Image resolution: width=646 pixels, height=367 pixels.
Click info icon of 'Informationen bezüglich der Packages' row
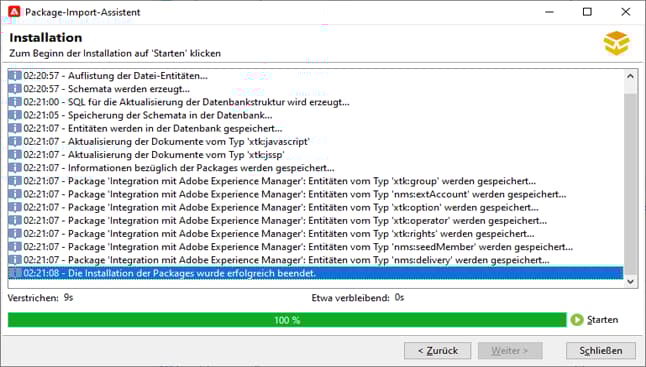pyautogui.click(x=15, y=168)
